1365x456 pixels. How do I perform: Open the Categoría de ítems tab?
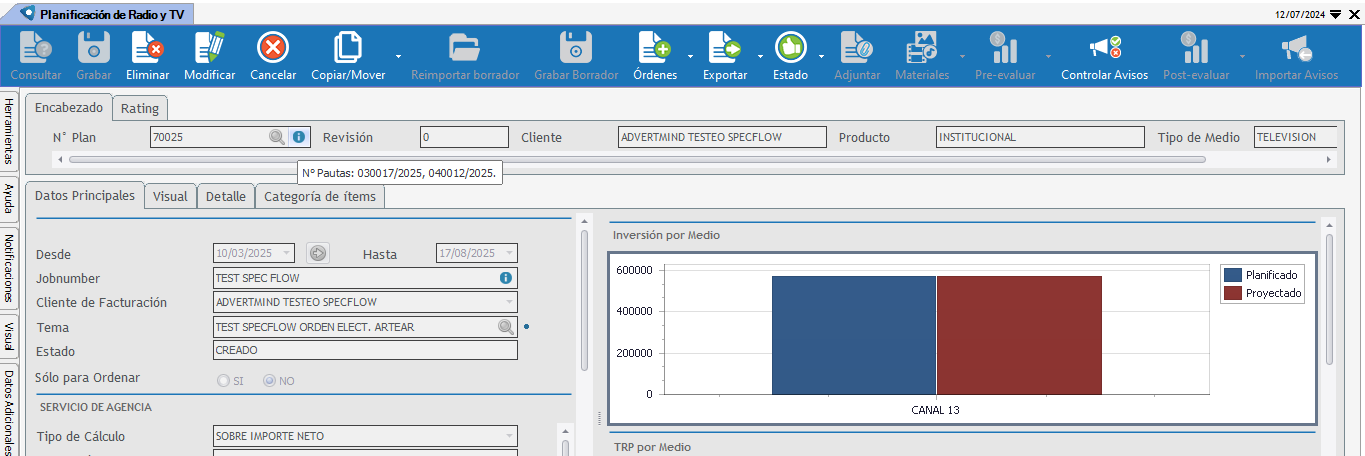point(320,197)
